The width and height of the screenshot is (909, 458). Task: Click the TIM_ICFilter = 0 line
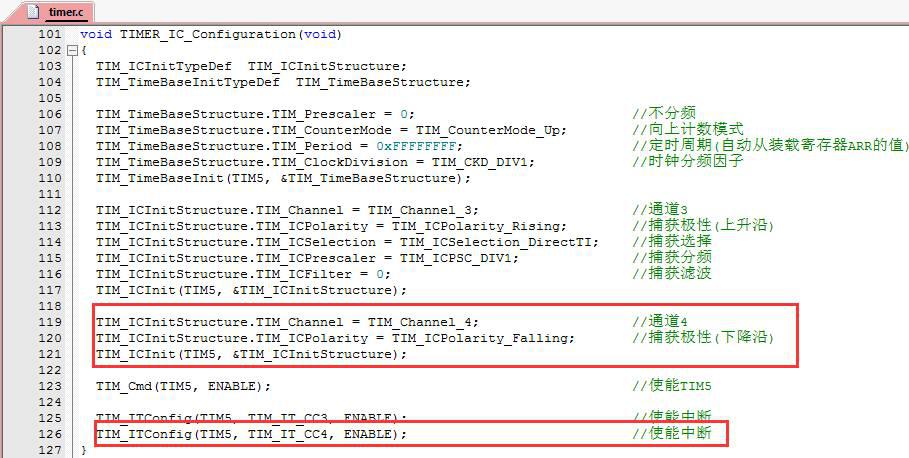[x=243, y=274]
